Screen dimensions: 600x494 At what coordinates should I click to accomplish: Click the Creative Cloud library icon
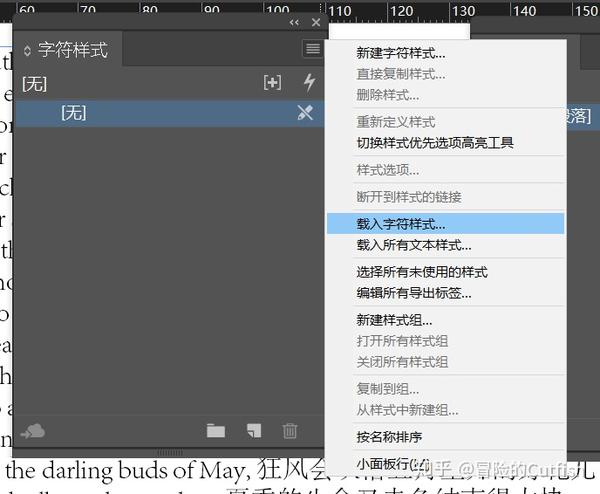click(x=33, y=431)
